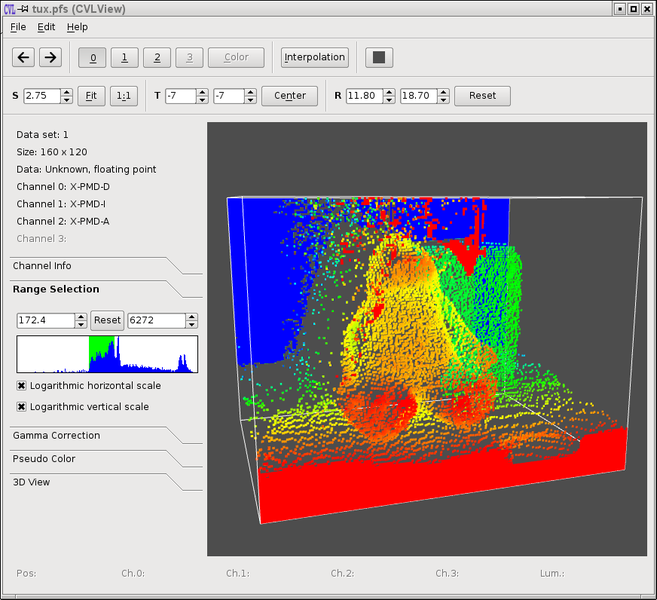
Task: Toggle Logarithmic vertical scale checkbox
Action: 21,407
